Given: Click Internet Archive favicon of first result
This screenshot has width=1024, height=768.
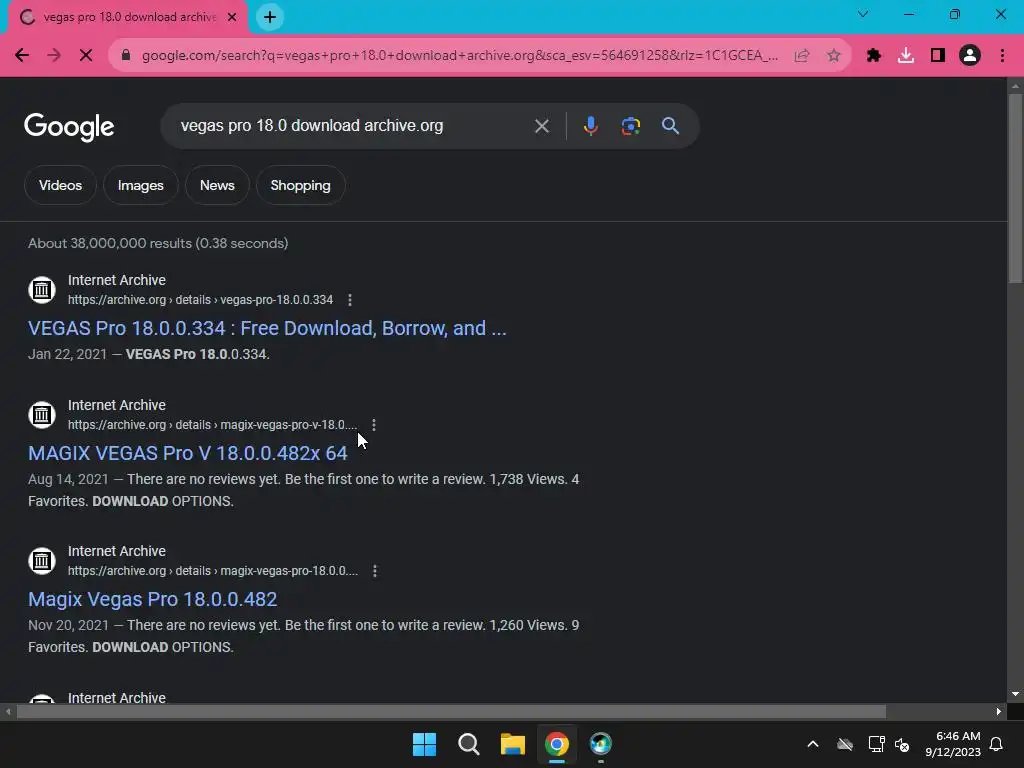Looking at the screenshot, I should (x=42, y=289).
